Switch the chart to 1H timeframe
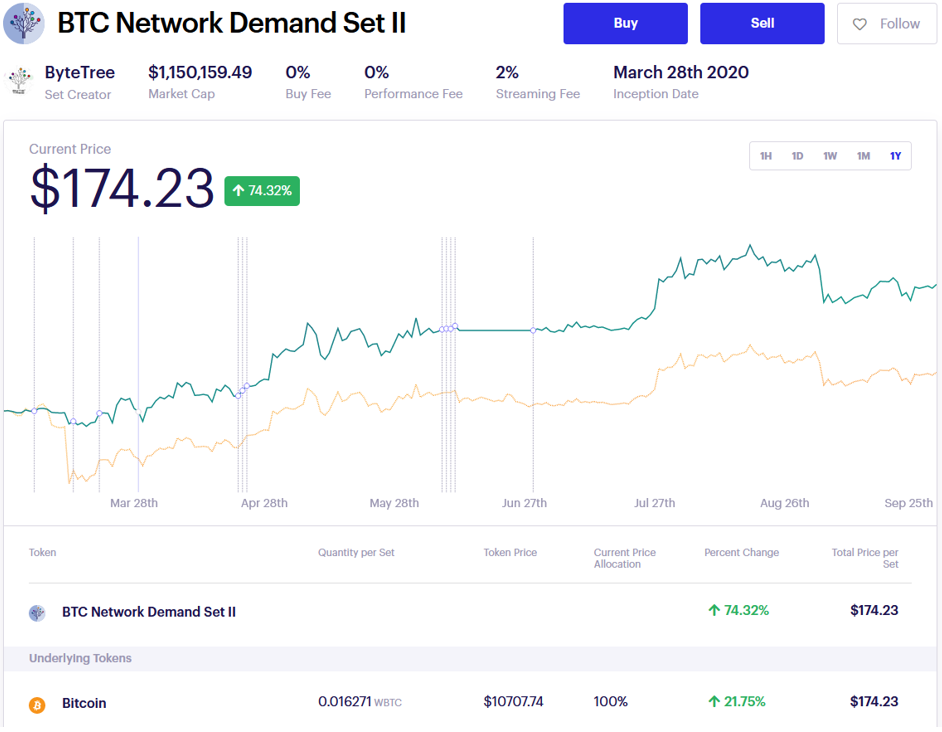942x732 pixels. pos(766,156)
